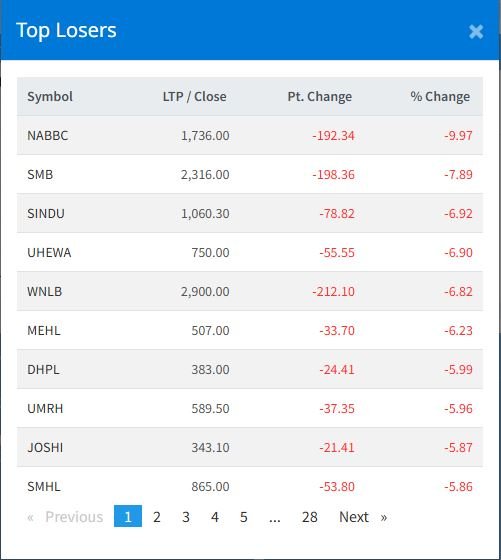Open the SMB stock entry

click(x=40, y=175)
